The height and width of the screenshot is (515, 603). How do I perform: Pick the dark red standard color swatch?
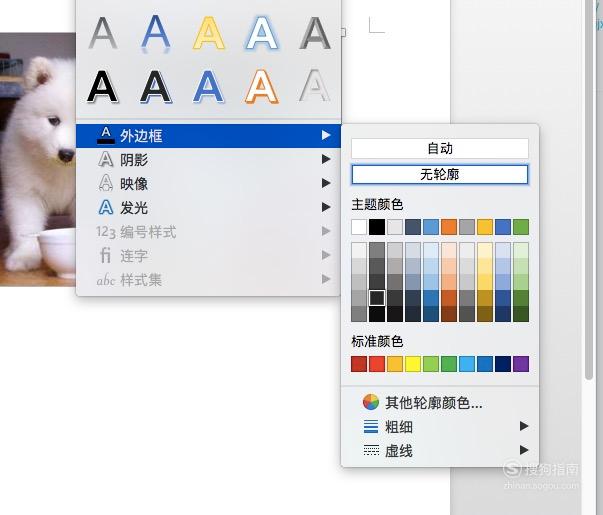359,364
